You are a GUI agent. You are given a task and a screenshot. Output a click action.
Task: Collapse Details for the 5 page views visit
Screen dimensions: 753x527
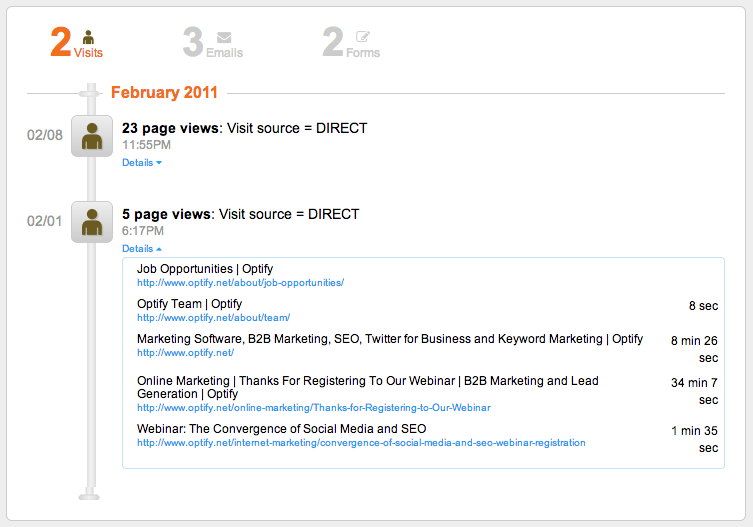coord(141,248)
